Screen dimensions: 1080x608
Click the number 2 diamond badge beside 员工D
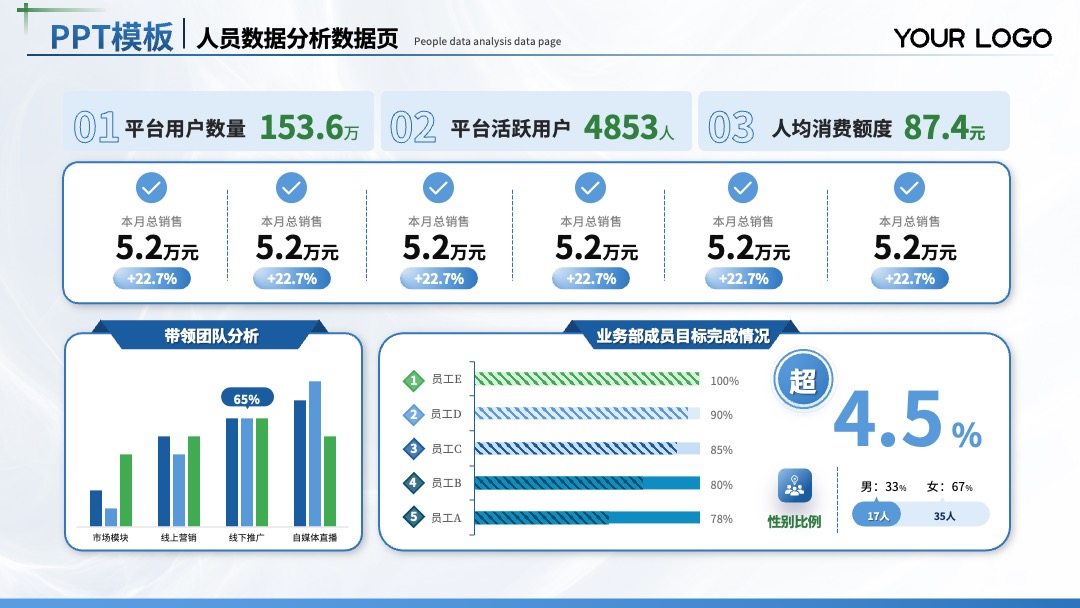(x=413, y=415)
